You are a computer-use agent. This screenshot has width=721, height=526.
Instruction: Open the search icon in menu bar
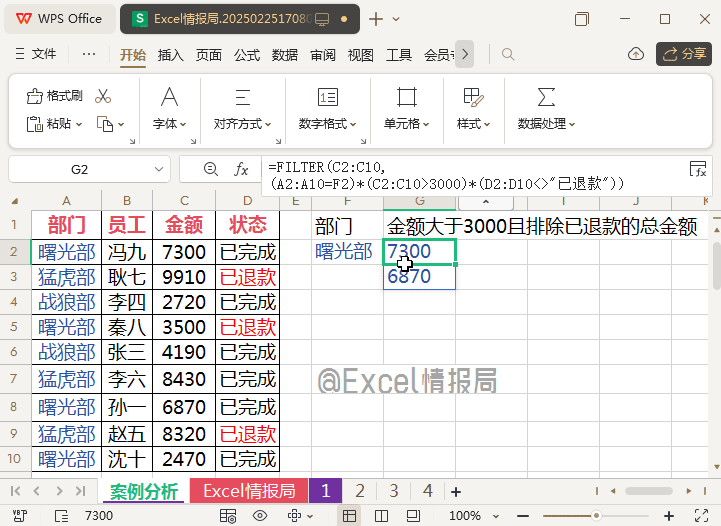pos(508,54)
